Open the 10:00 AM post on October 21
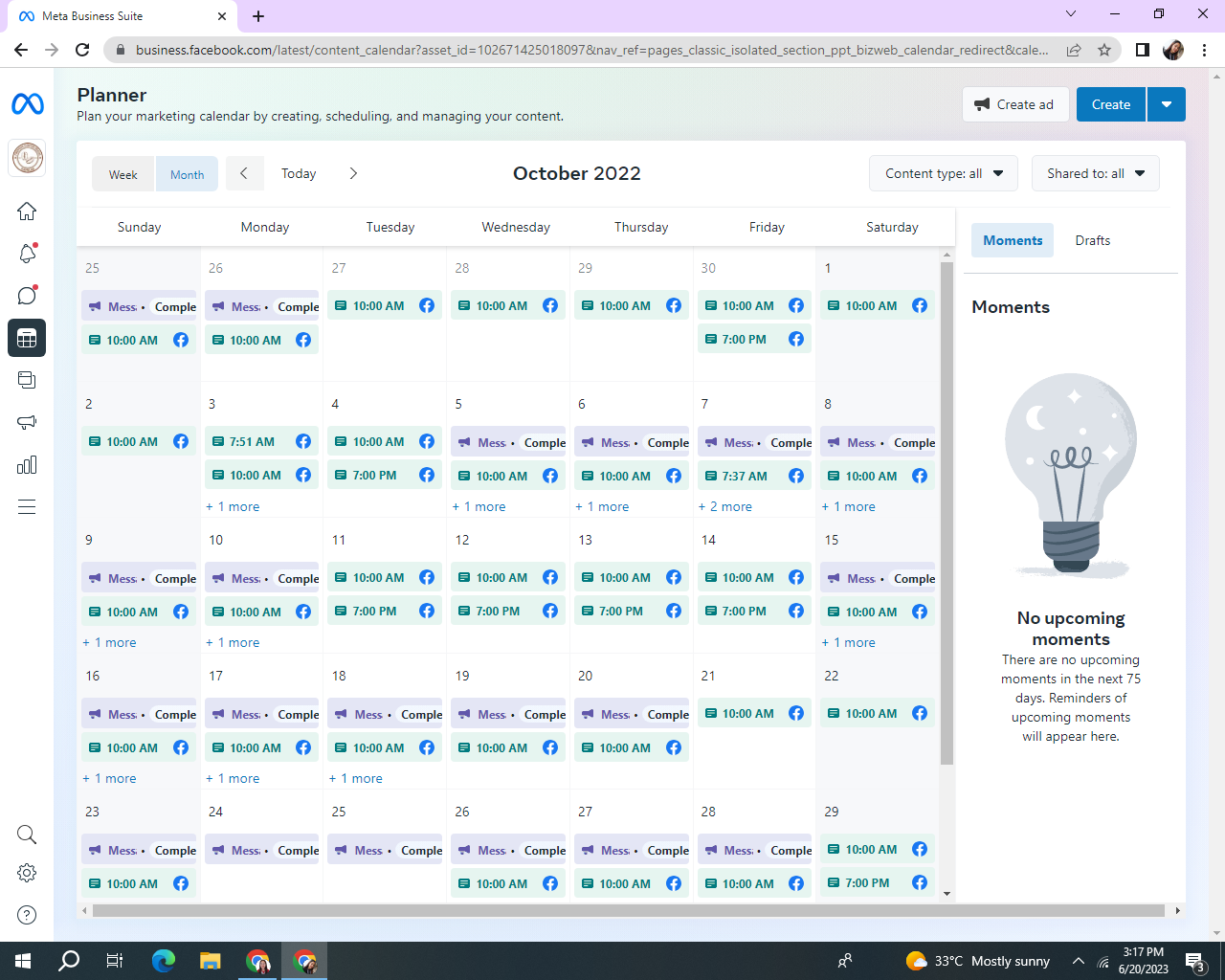Viewport: 1225px width, 980px height. (x=755, y=713)
